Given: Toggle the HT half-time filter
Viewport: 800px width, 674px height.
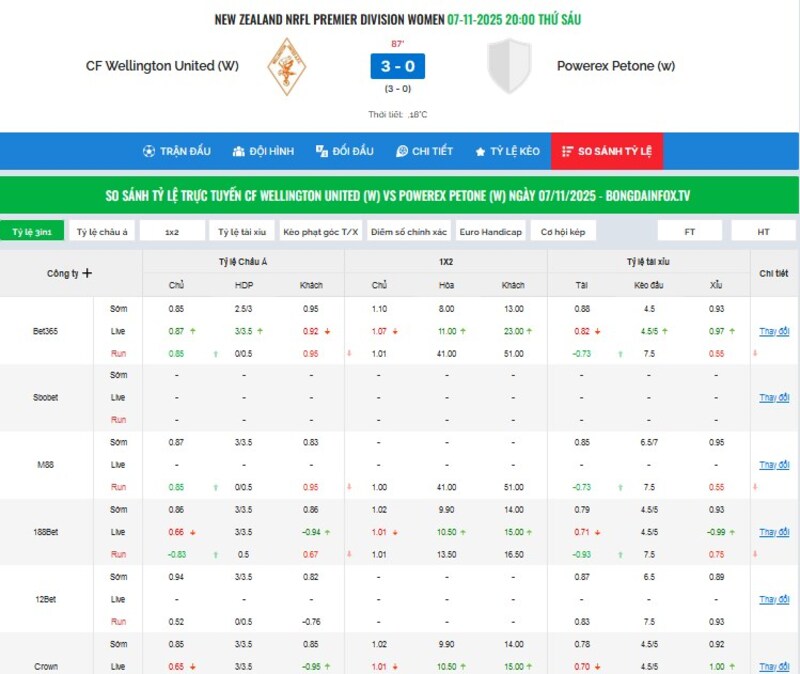Looking at the screenshot, I should coord(763,231).
